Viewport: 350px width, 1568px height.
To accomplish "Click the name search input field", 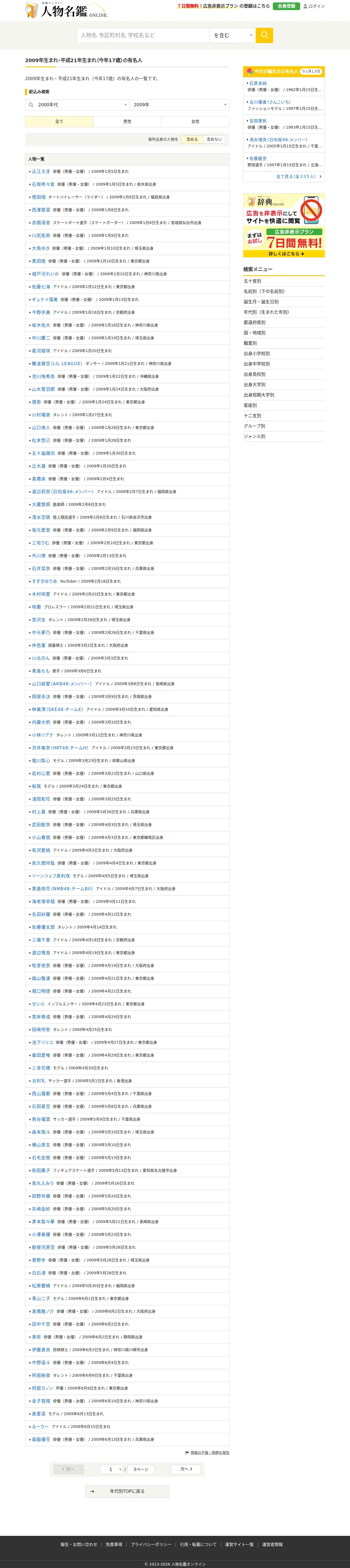I will [x=143, y=35].
